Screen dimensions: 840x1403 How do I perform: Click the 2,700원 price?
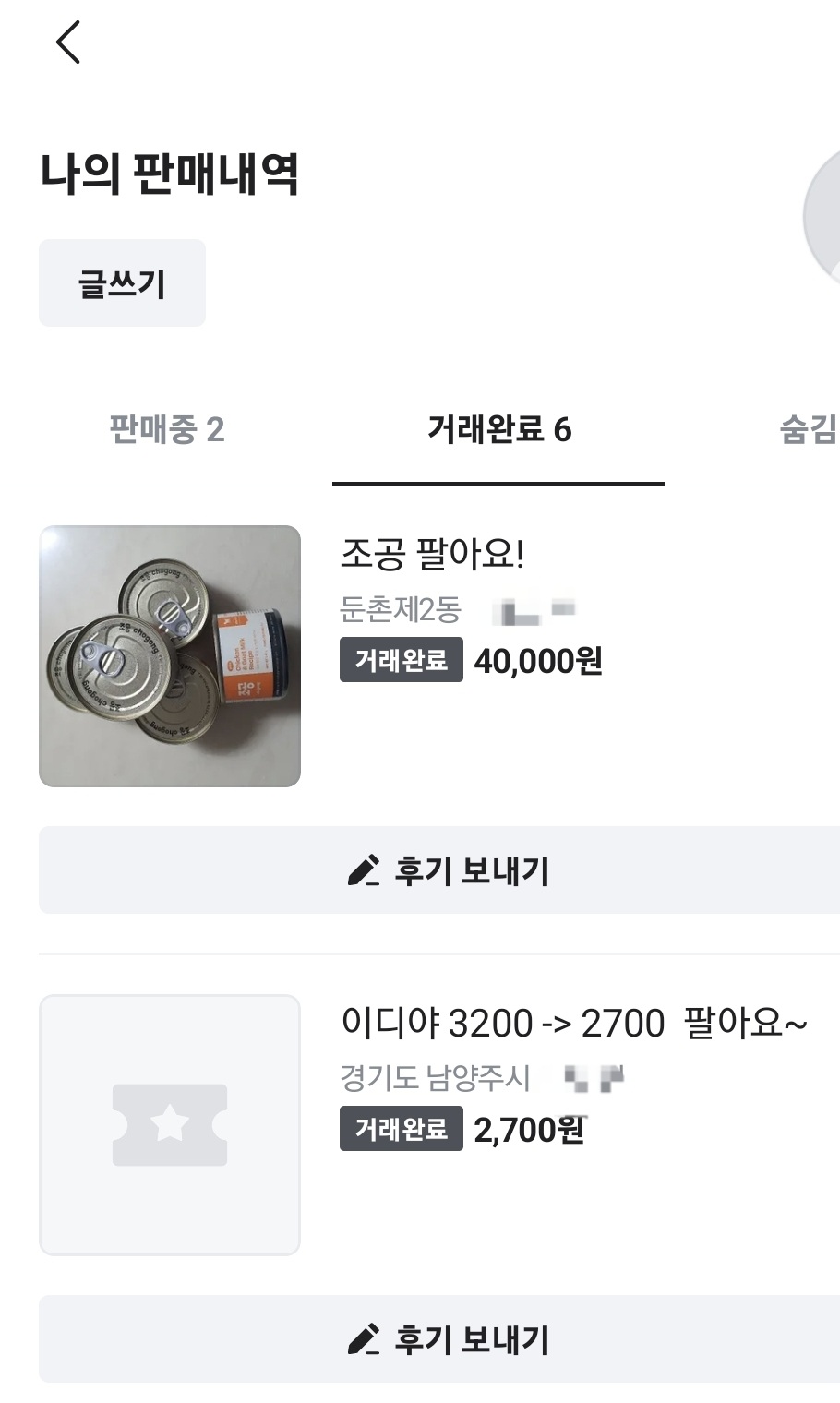[530, 1130]
